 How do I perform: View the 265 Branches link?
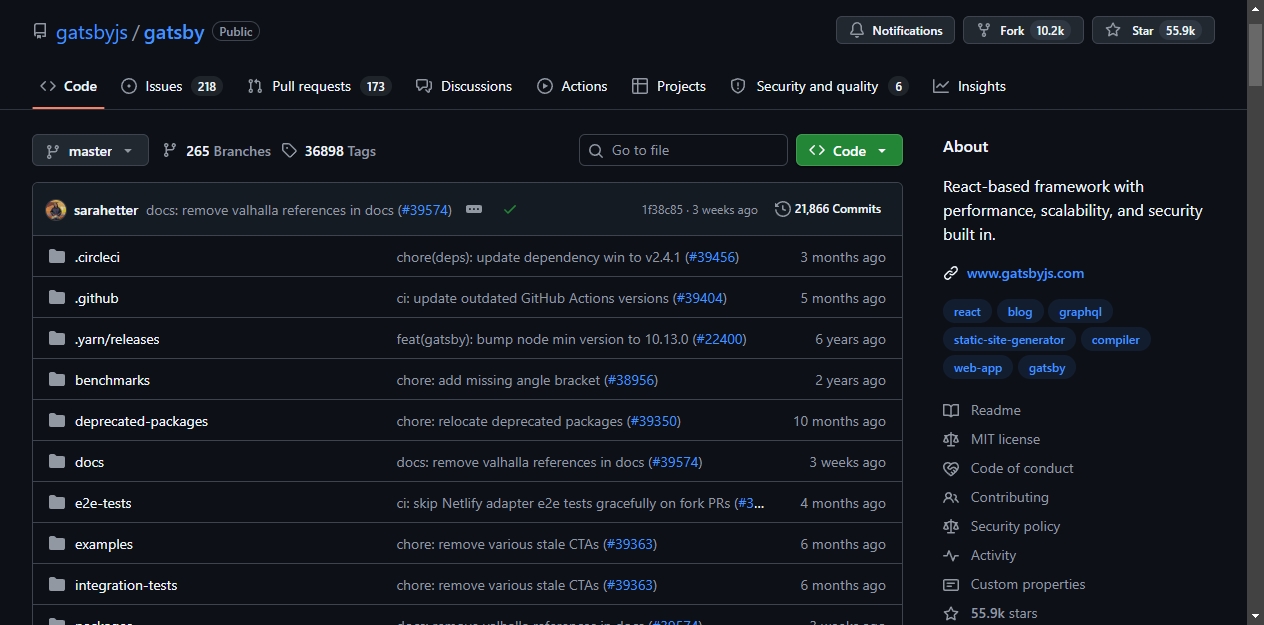(x=217, y=151)
